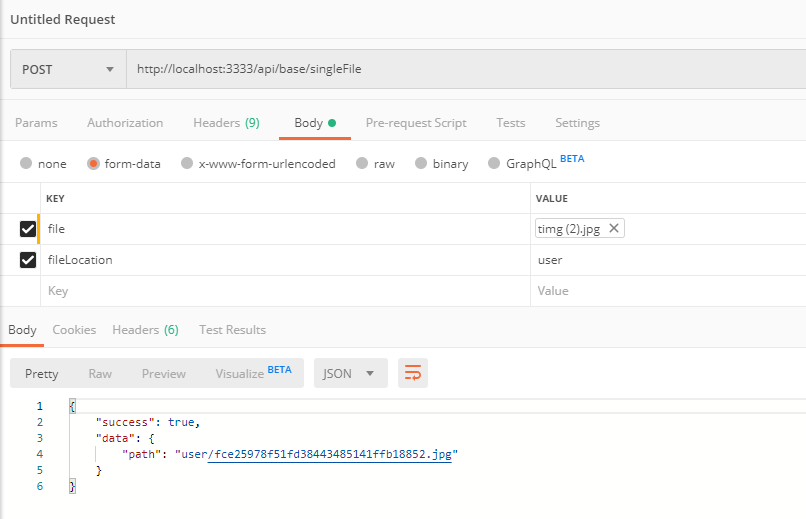This screenshot has width=806, height=519.
Task: Uncheck the file row checkbox
Action: point(28,229)
